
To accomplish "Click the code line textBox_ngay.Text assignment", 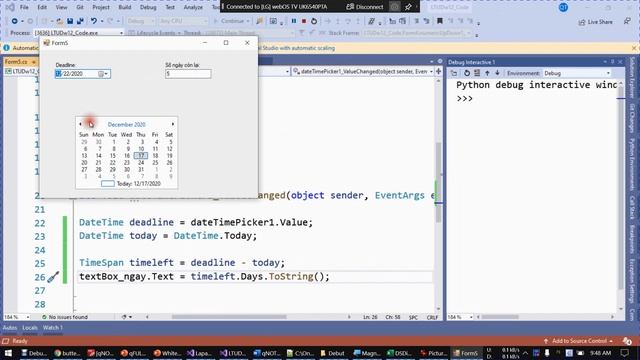I will [204, 277].
